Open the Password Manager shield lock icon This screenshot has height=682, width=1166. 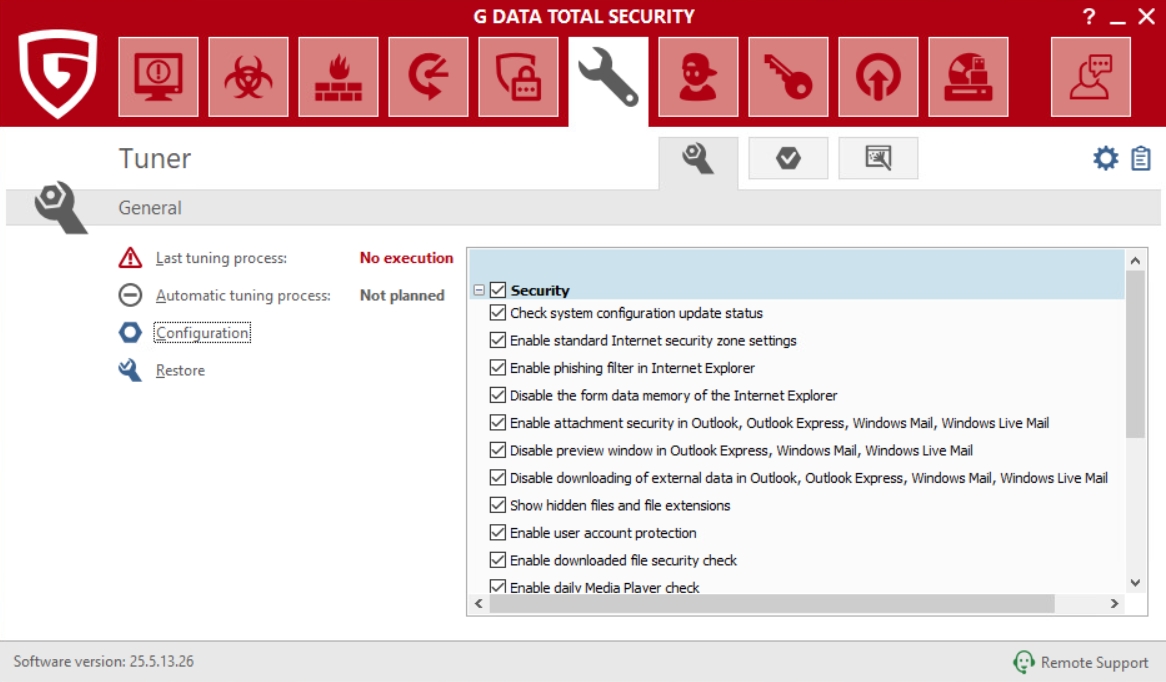coord(518,77)
